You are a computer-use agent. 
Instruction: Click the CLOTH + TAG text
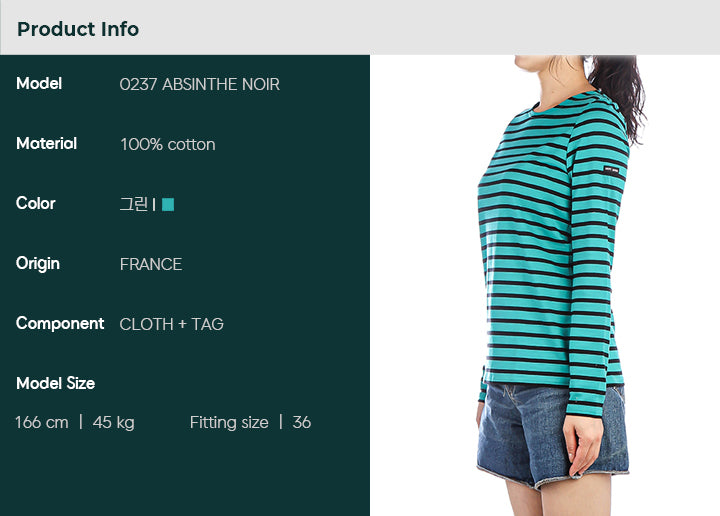pos(171,325)
